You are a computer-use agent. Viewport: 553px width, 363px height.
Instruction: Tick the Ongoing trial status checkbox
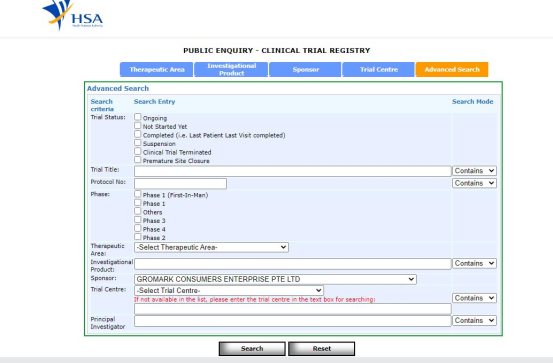(x=138, y=117)
